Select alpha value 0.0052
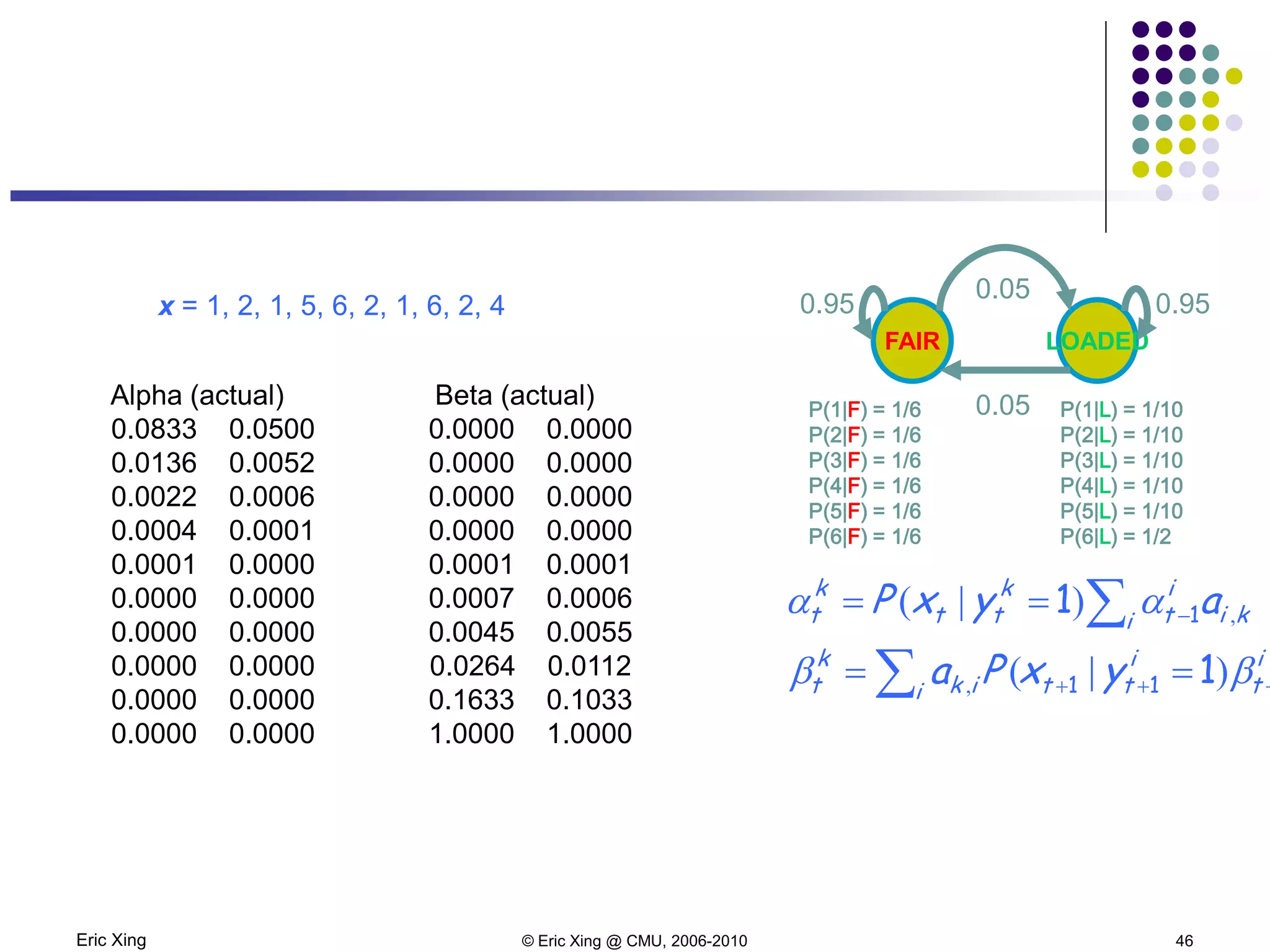 272,463
